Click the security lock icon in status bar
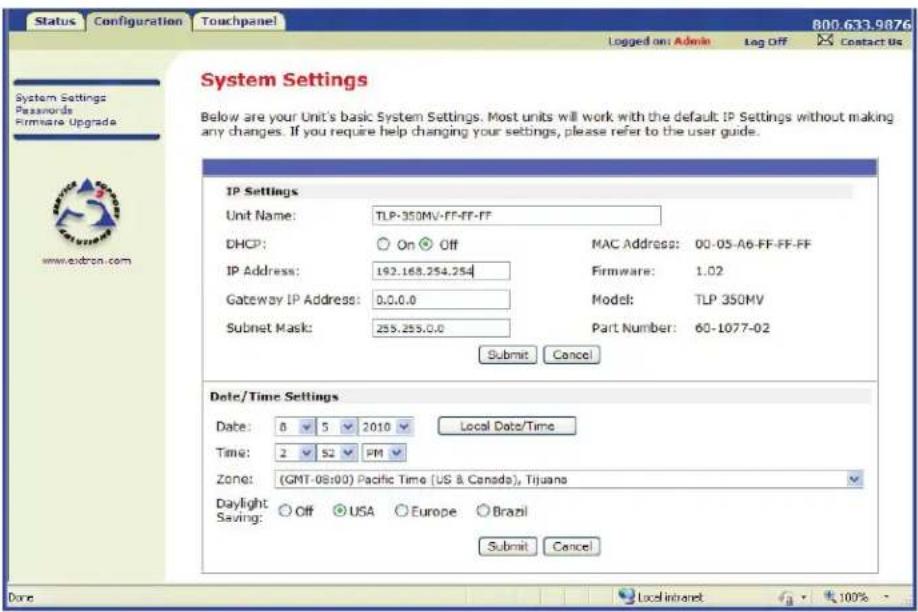918x612 pixels. tap(786, 597)
